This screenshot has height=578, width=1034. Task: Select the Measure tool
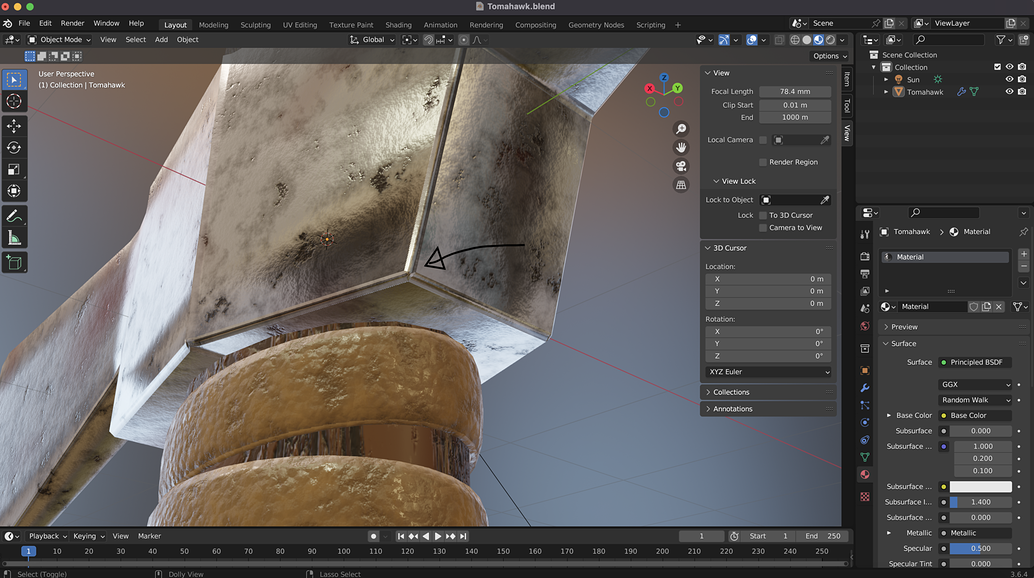point(14,238)
